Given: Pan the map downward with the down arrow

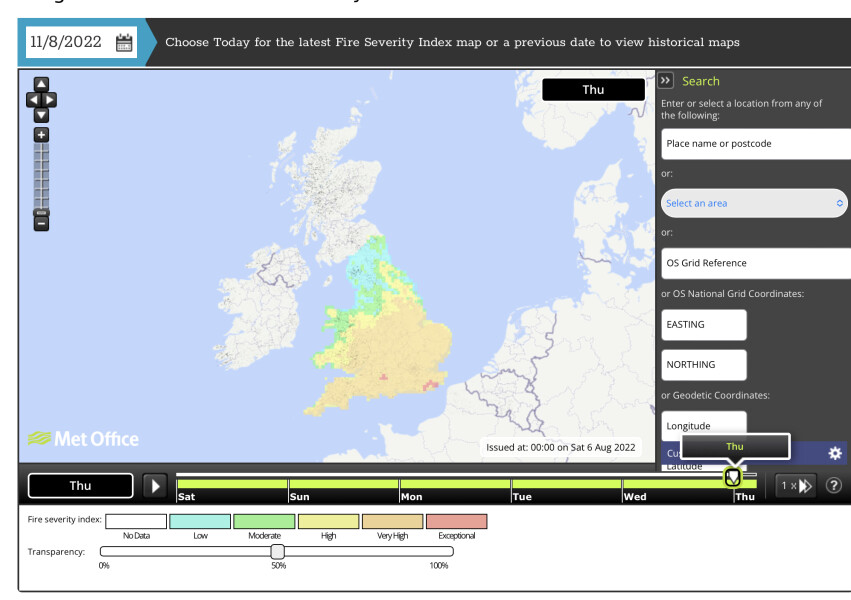Looking at the screenshot, I should (x=40, y=115).
